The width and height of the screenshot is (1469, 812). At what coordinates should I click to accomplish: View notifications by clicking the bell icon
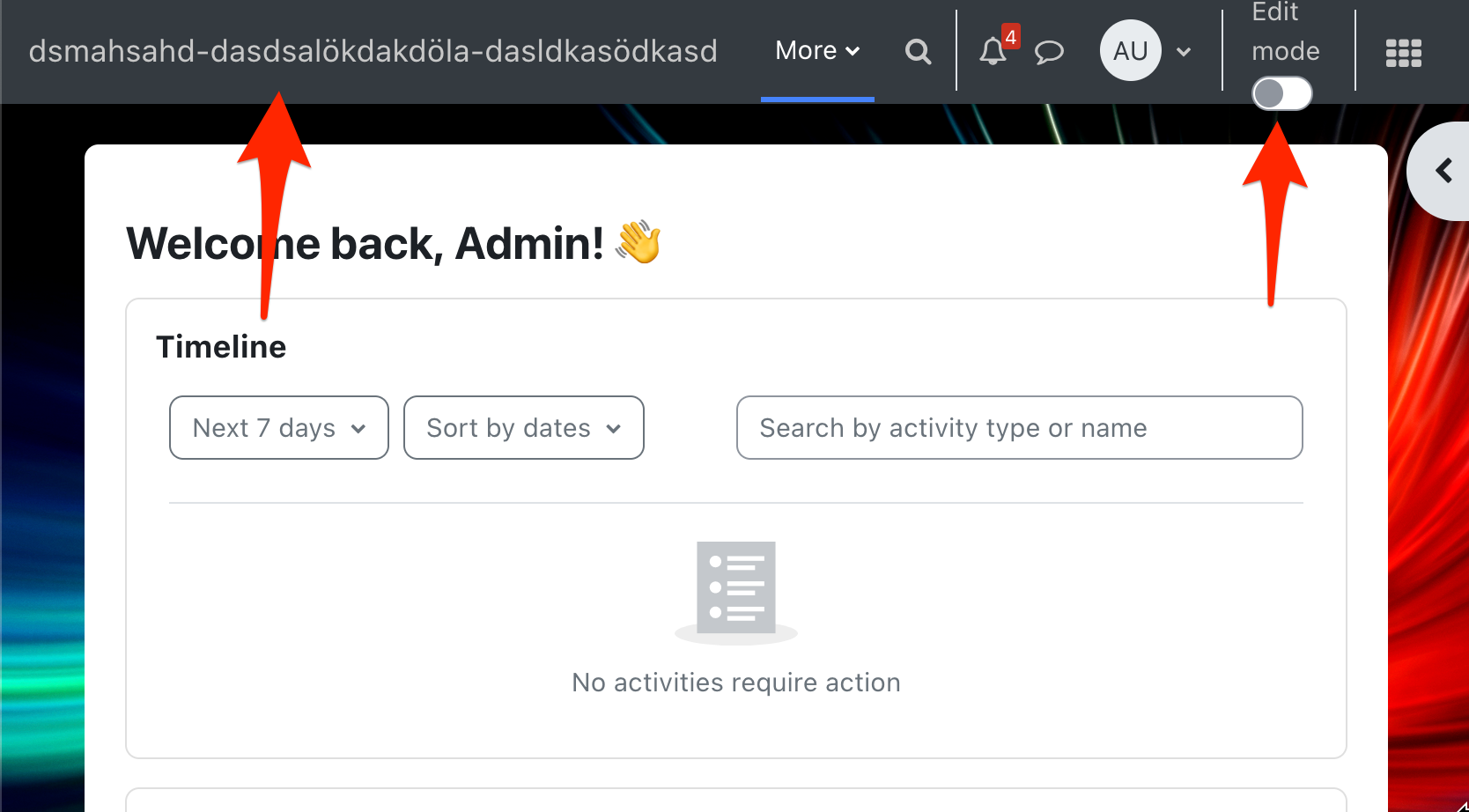[993, 52]
